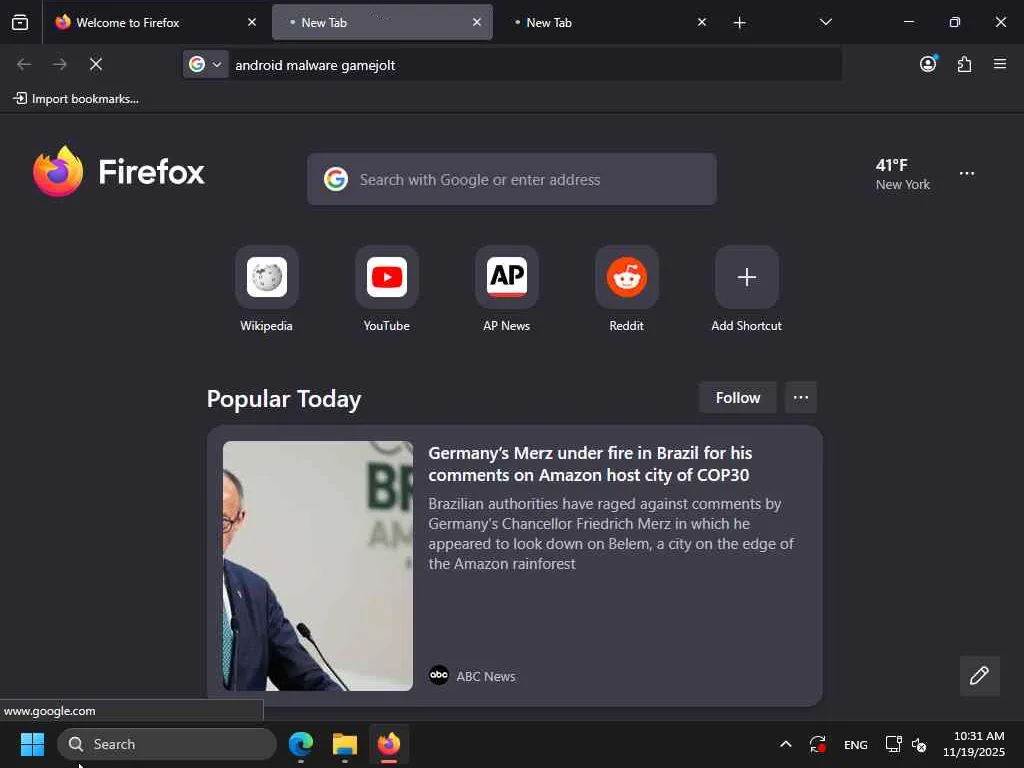Close the last New Tab
Image resolution: width=1024 pixels, height=768 pixels.
(701, 23)
